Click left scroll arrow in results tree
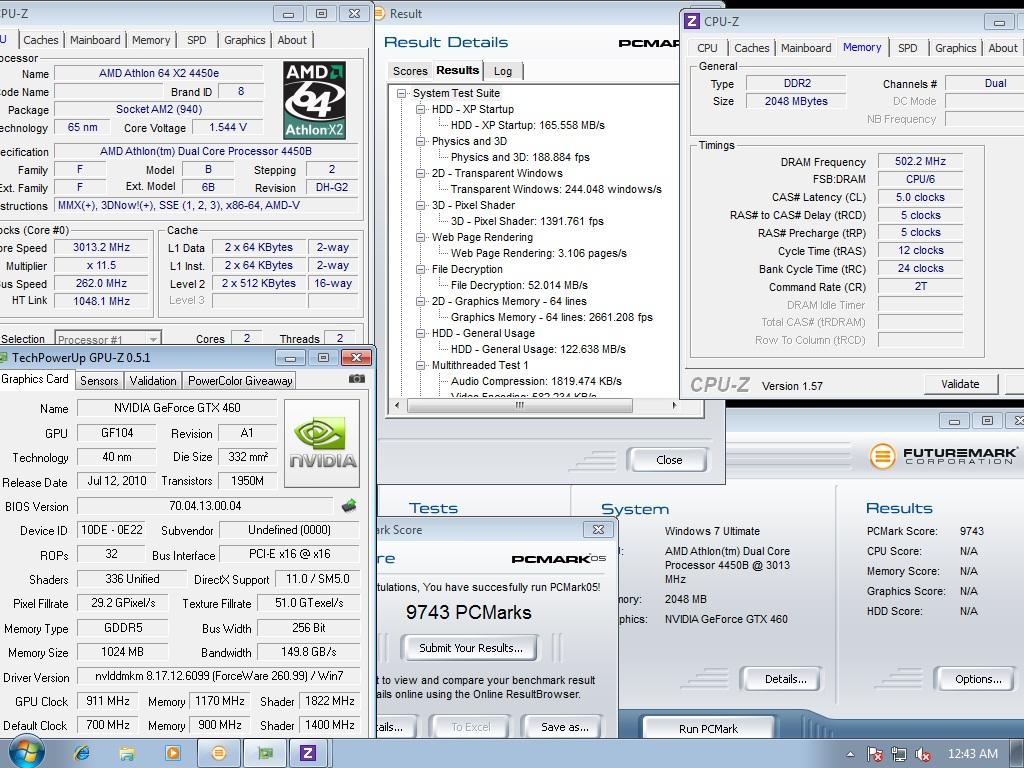 396,406
